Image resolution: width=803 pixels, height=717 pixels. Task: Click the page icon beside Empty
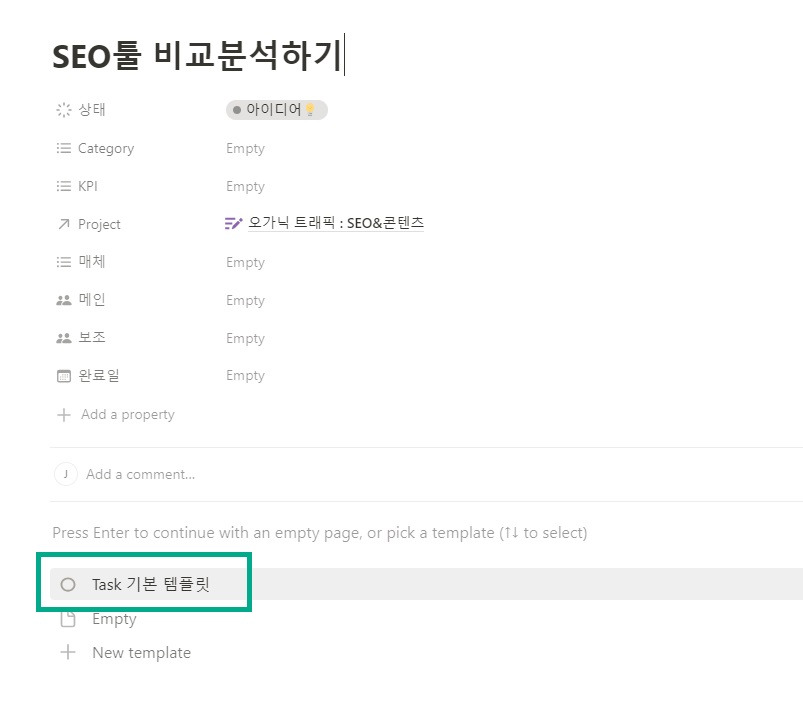68,619
